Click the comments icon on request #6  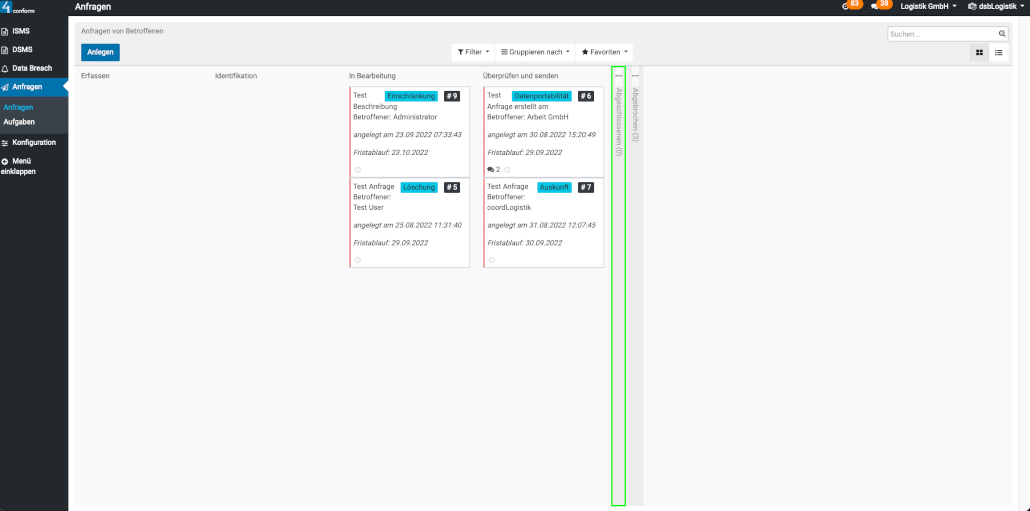tap(491, 170)
